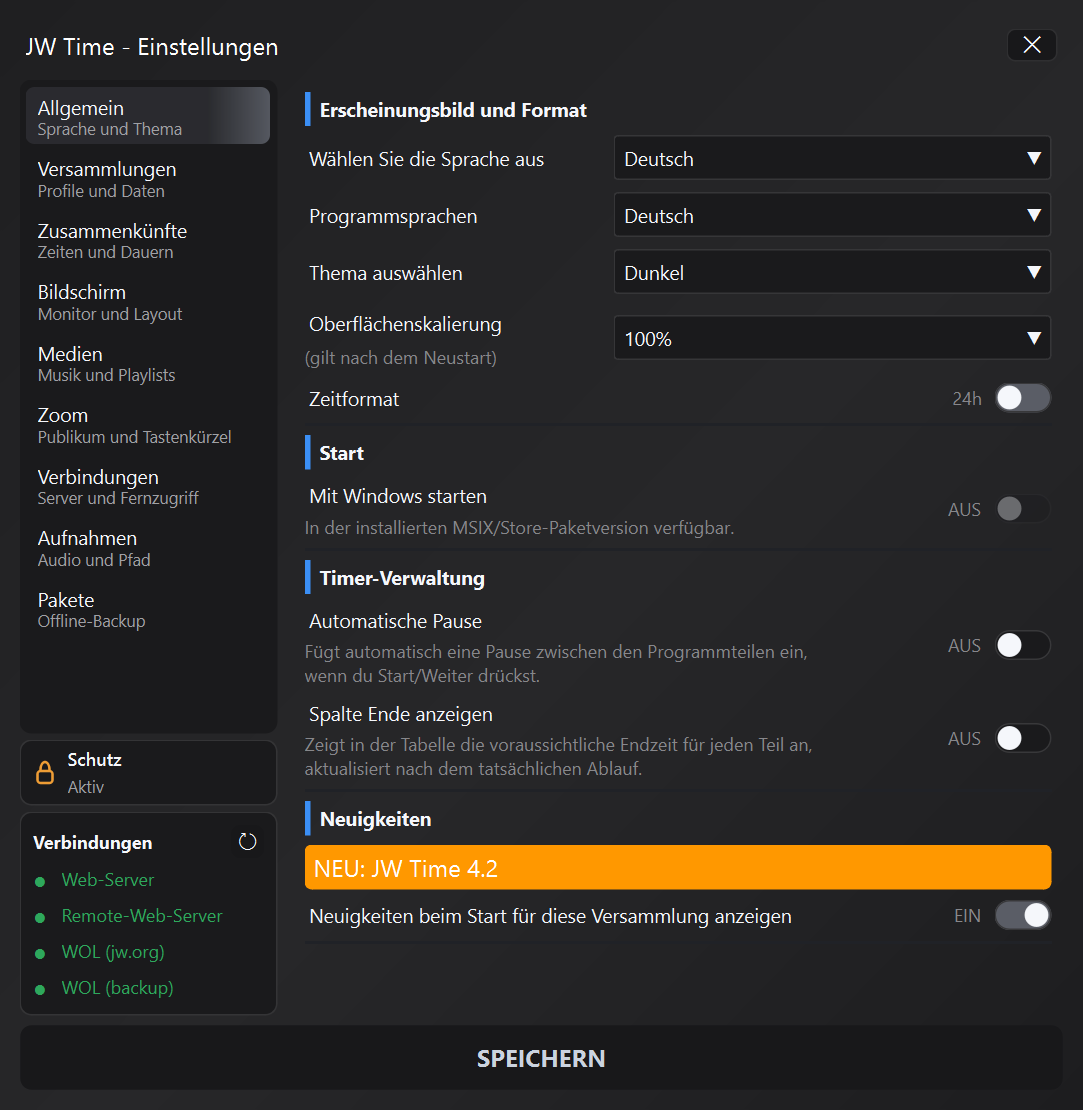This screenshot has width=1083, height=1110.
Task: Click the SPEICHERN button
Action: point(541,1058)
